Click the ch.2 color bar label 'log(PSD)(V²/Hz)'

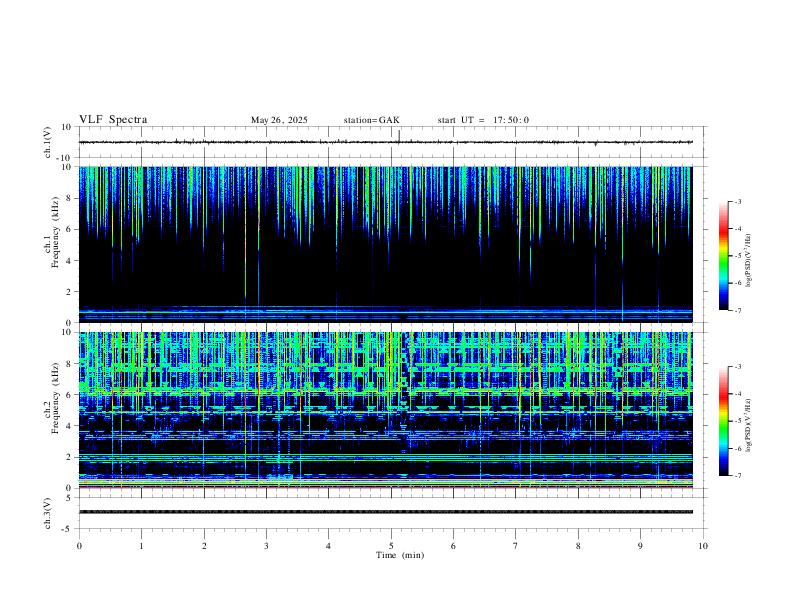tap(749, 425)
